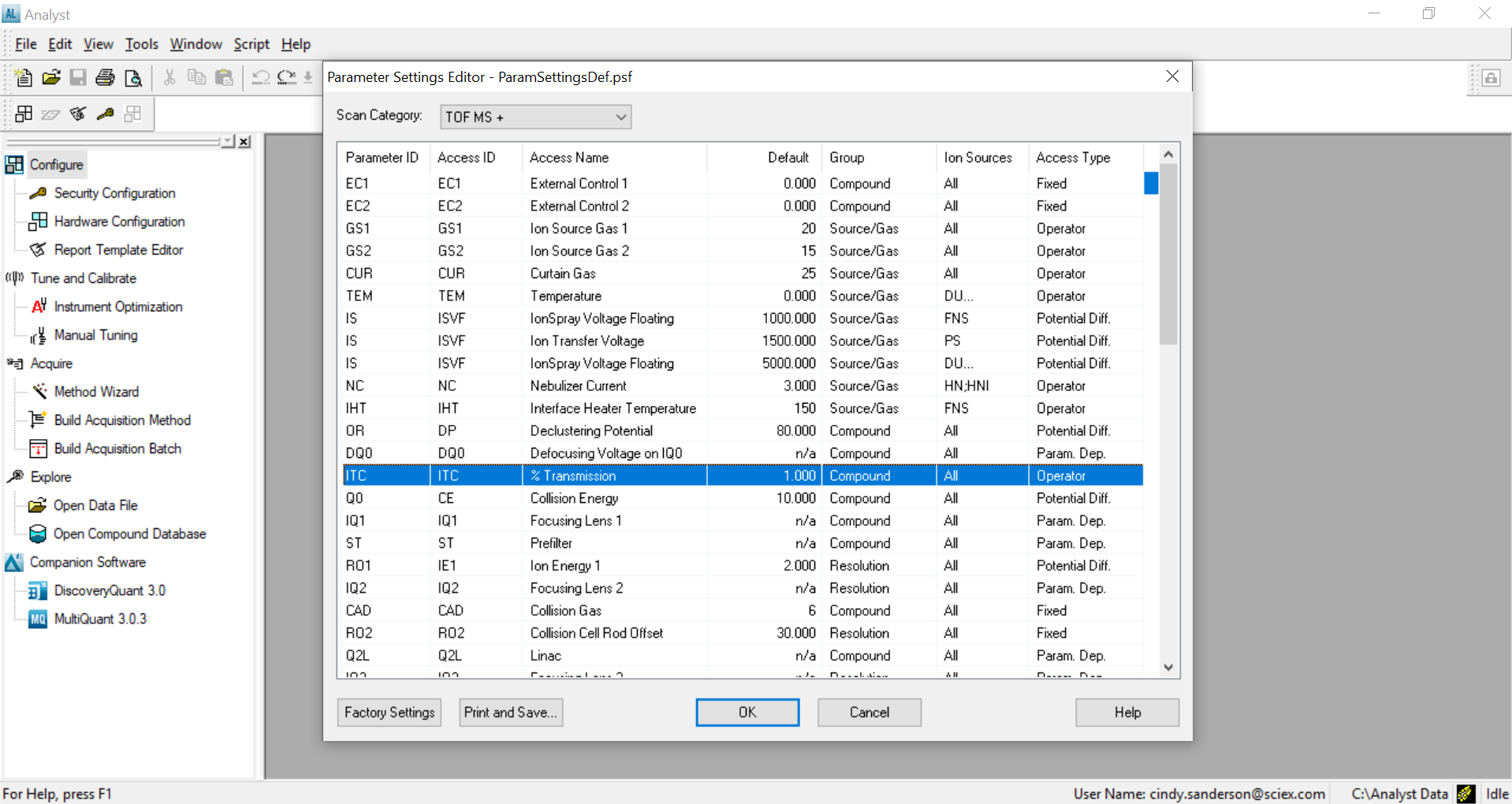1512x804 pixels.
Task: Click the Access Name column header
Action: pos(569,158)
